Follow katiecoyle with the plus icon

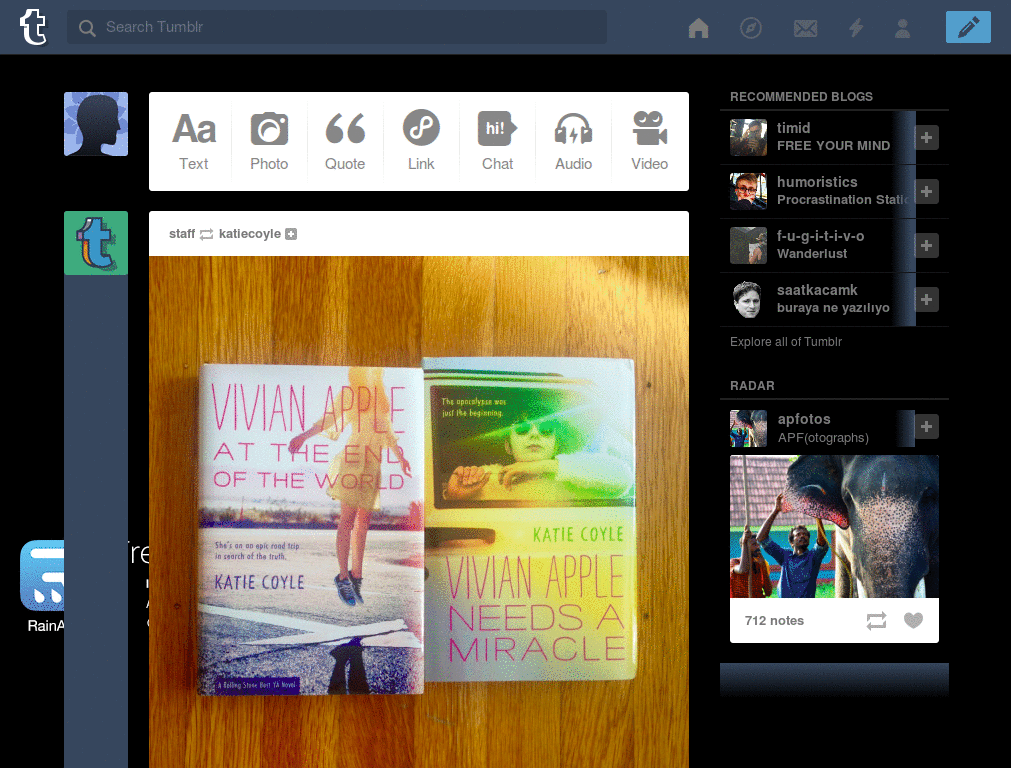pos(291,234)
